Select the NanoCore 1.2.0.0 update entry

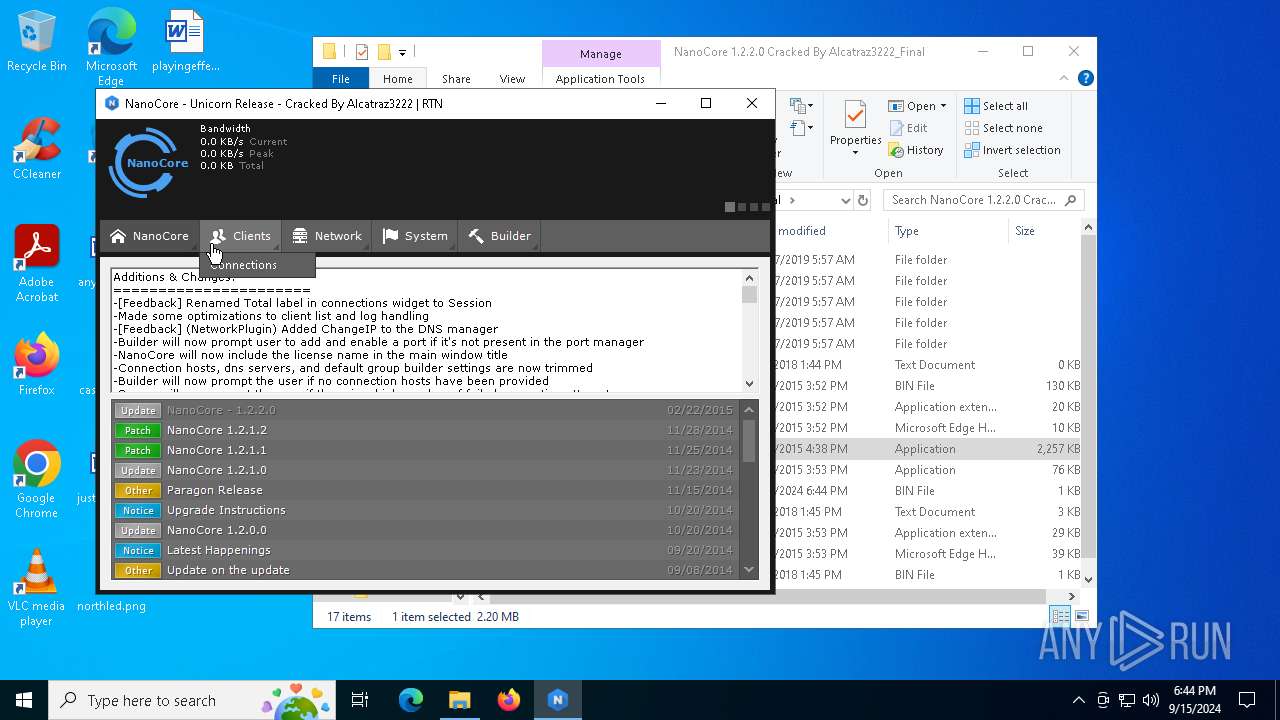[x=426, y=530]
